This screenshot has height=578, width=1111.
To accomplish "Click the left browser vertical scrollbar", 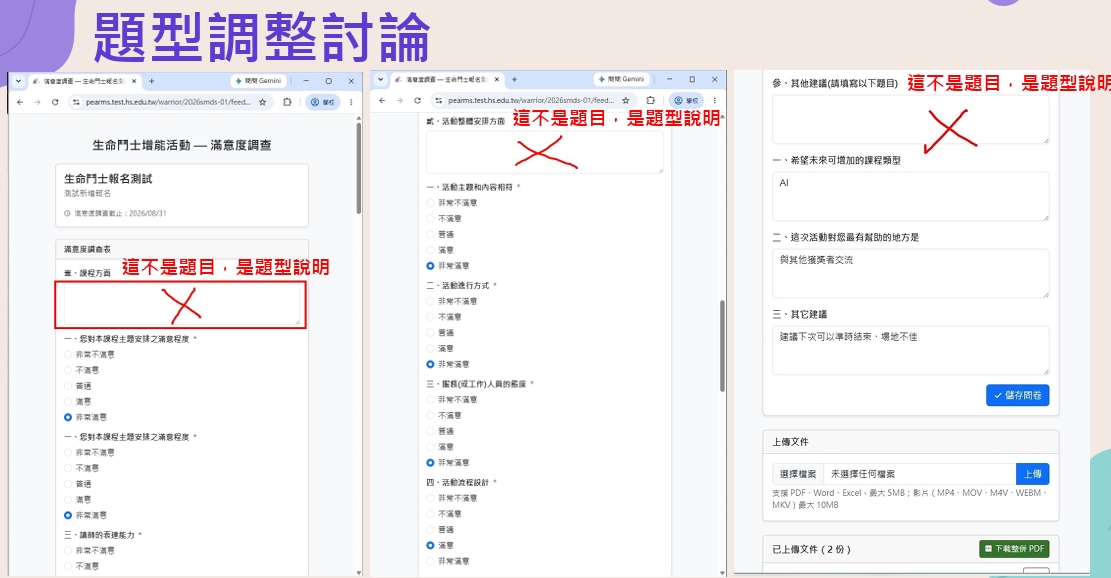I will coord(359,167).
